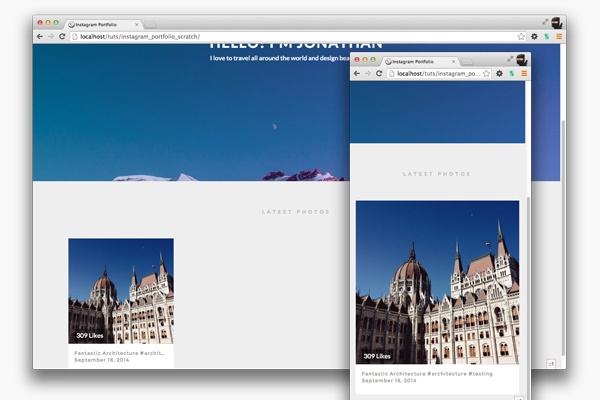The image size is (600, 400).
Task: Click 'September 16, 2014' in the small window
Action: [x=389, y=380]
